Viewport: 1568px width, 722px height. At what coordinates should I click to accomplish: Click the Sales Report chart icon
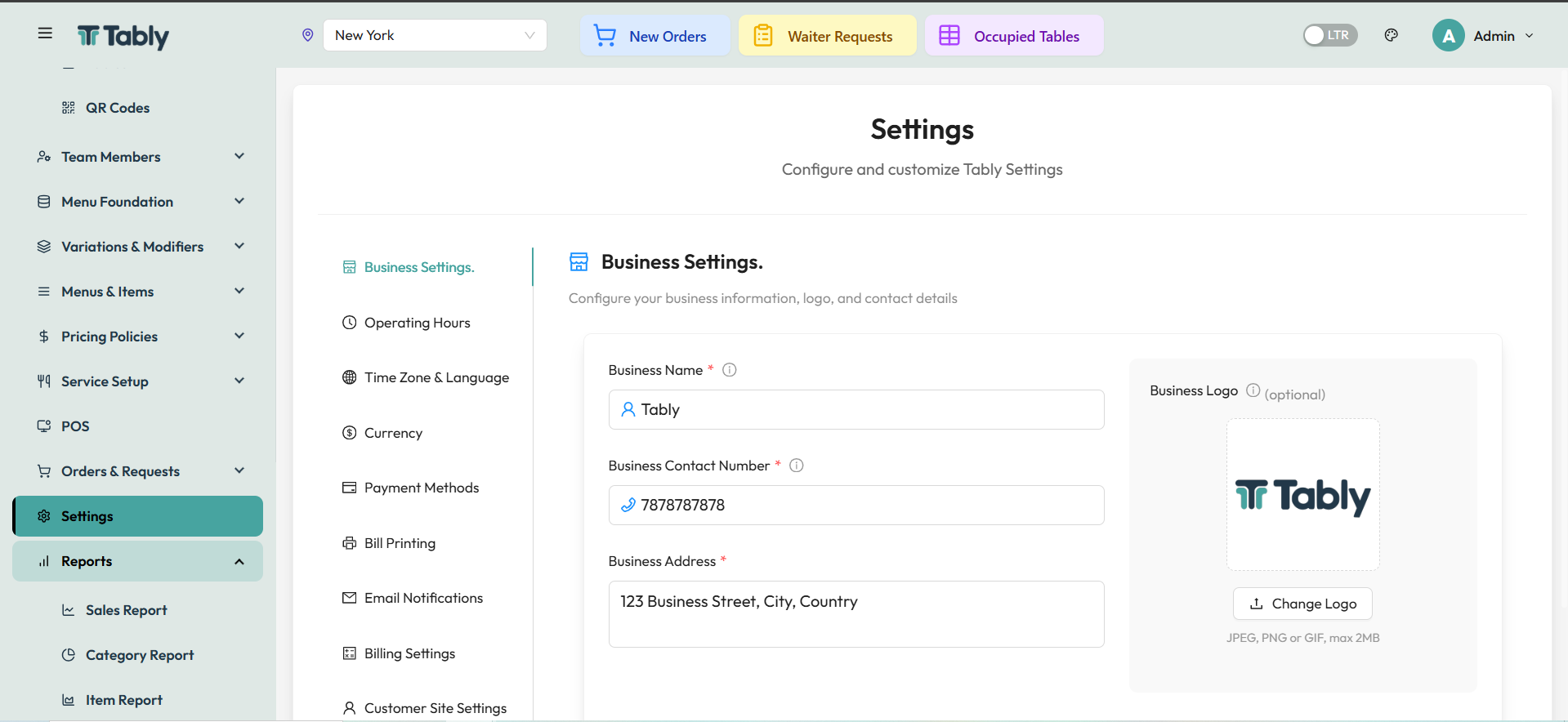(69, 610)
